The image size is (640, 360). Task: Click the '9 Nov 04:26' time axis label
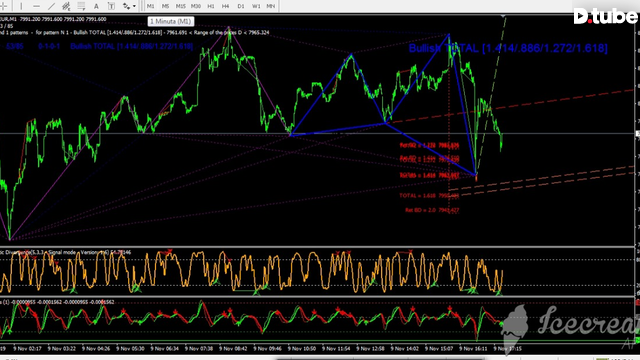click(x=96, y=349)
